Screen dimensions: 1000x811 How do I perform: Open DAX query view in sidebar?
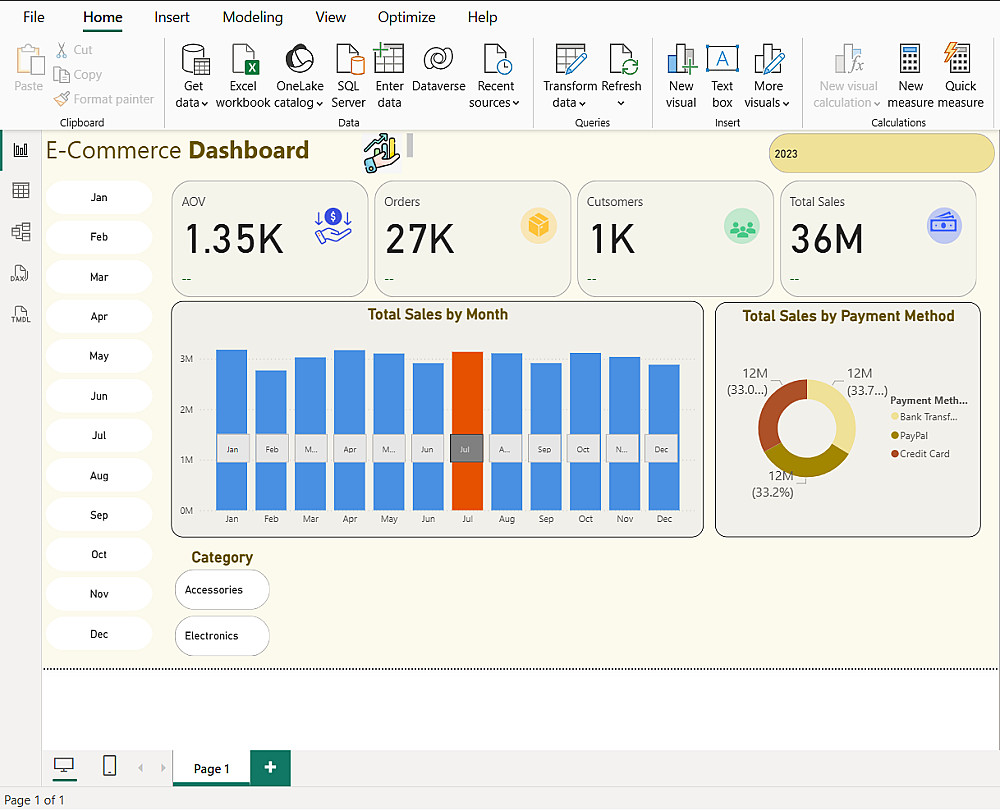pyautogui.click(x=20, y=274)
